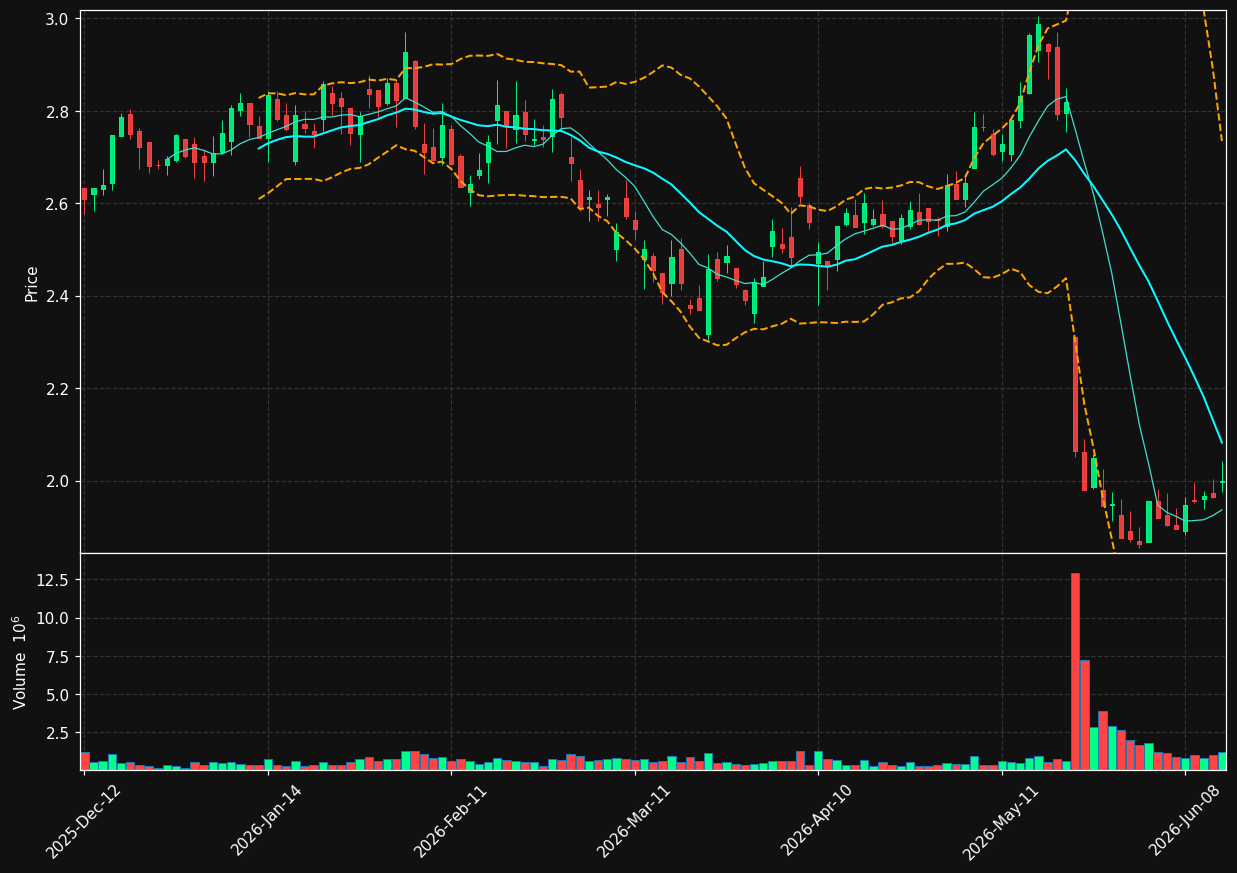Click the Volume axis title
1237x873 pixels.
pyautogui.click(x=20, y=662)
